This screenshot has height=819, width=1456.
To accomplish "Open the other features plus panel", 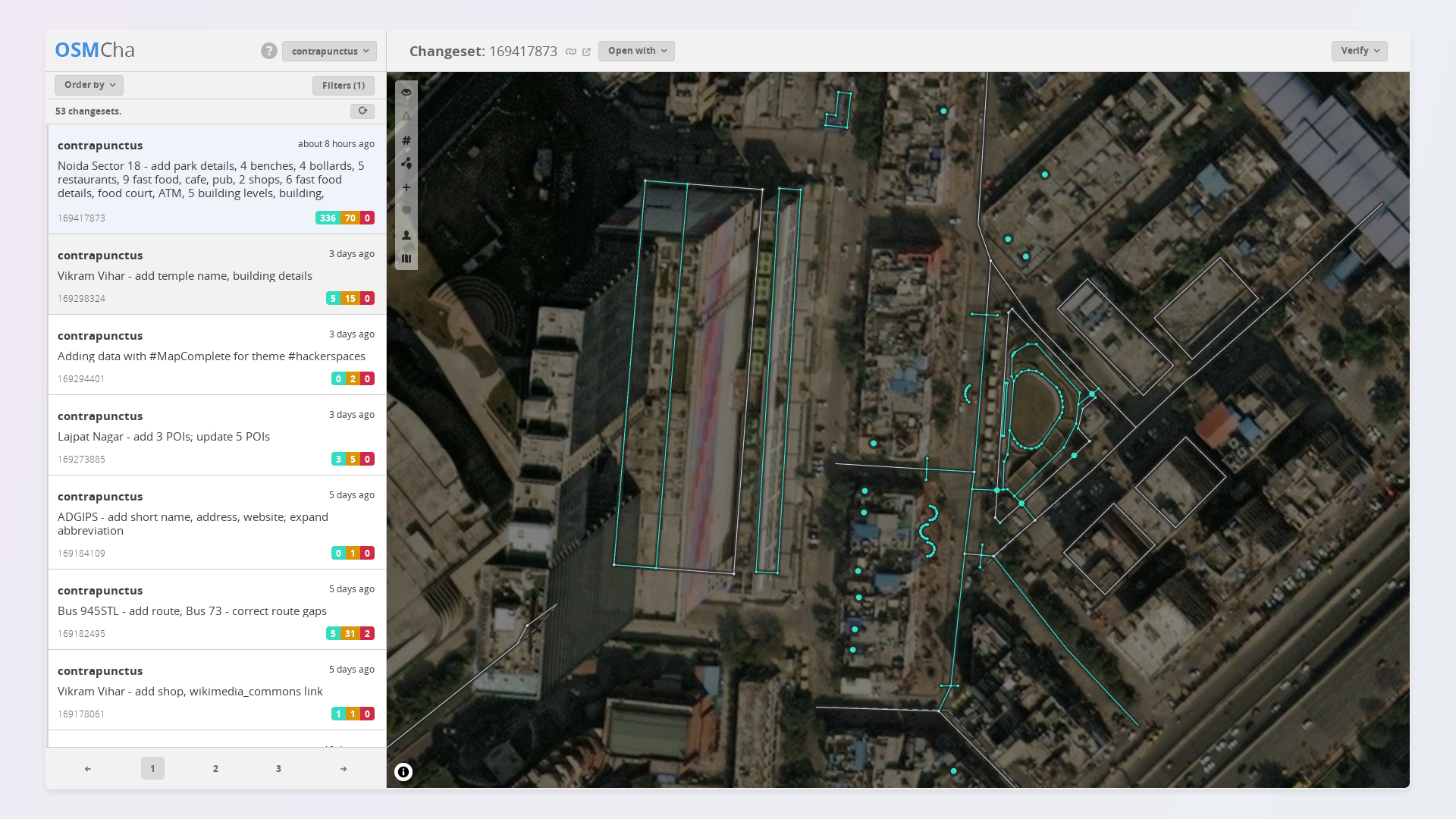I will 406,187.
